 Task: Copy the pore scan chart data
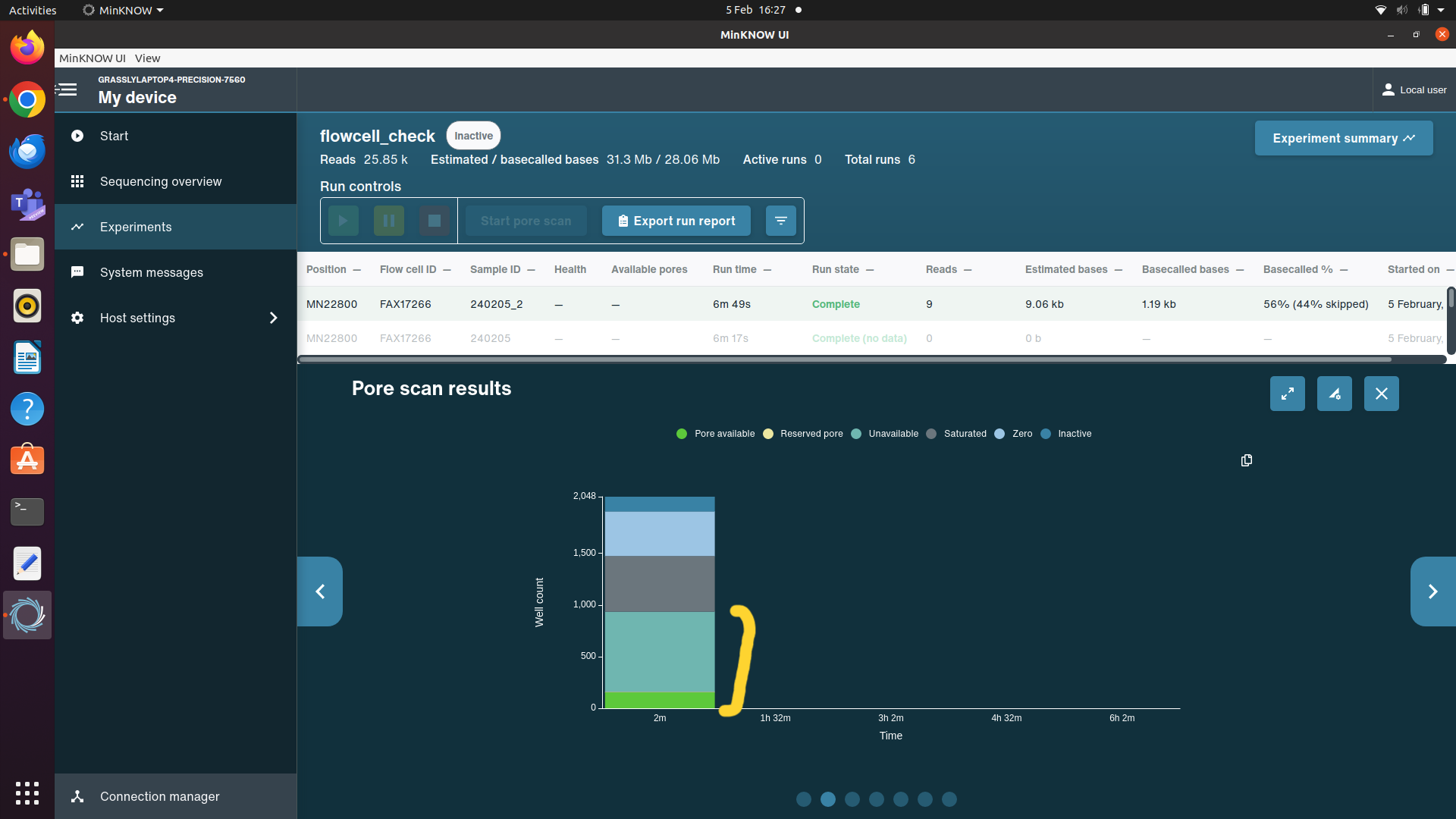coord(1247,460)
